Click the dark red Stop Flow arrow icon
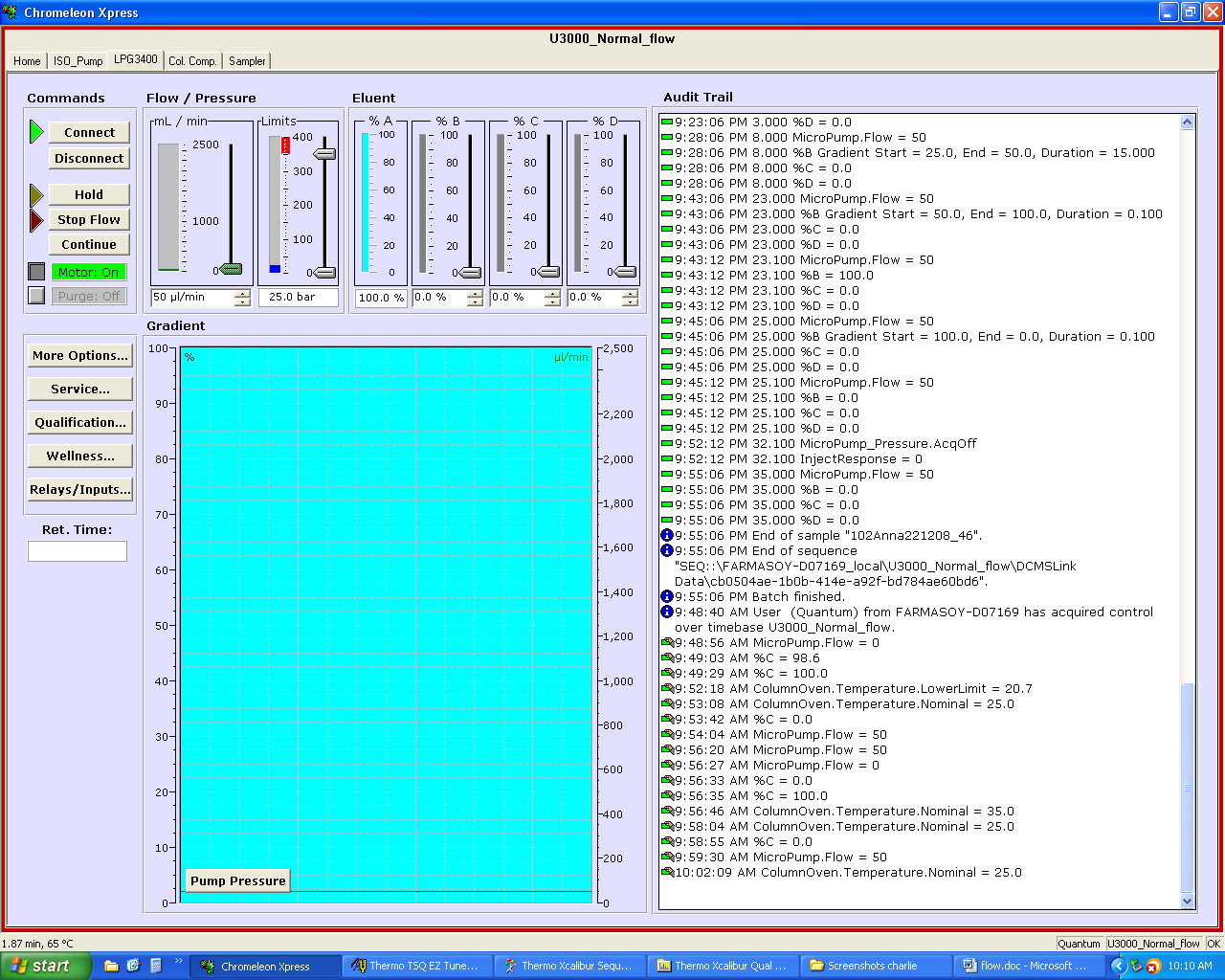The image size is (1225, 980). [x=36, y=220]
